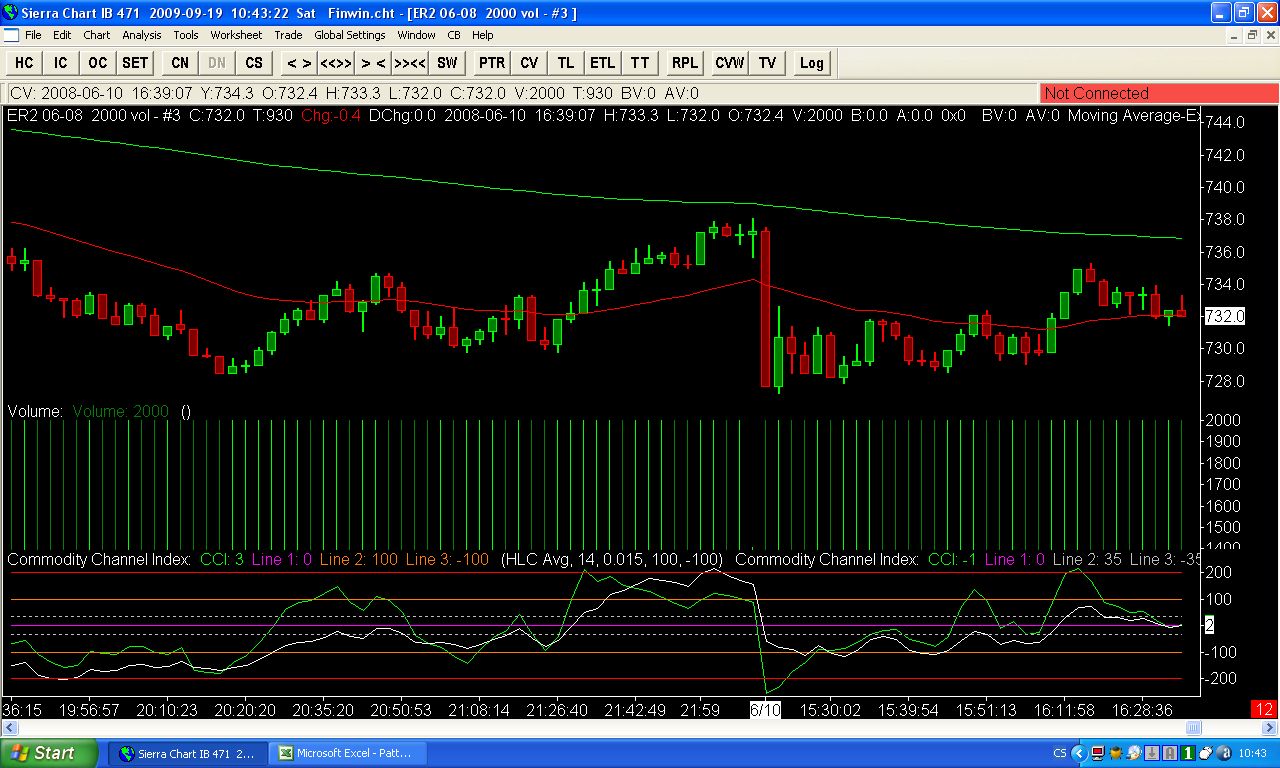The width and height of the screenshot is (1280, 768).
Task: Open the Chart menu
Action: 97,35
